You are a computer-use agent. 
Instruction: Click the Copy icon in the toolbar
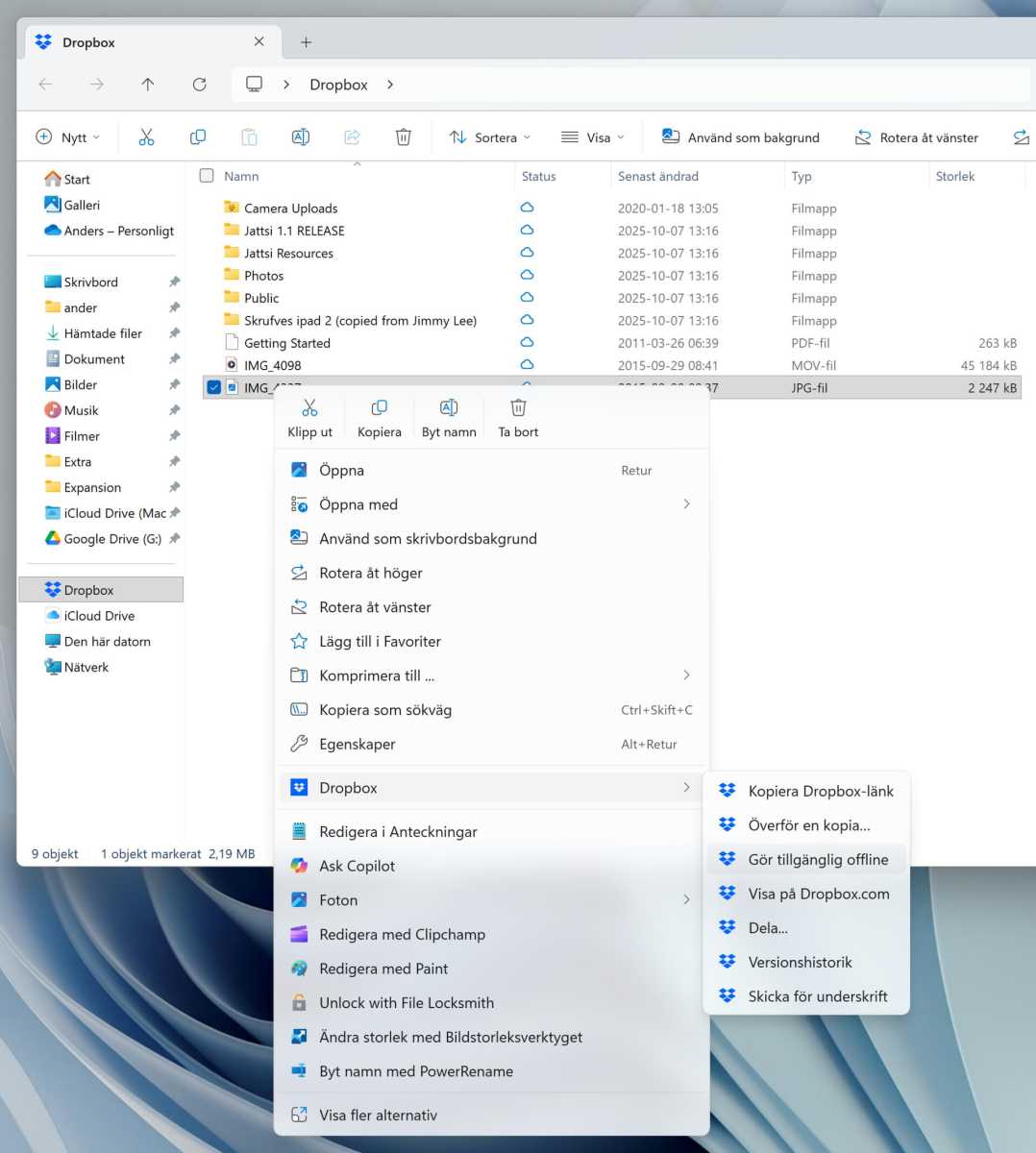(x=198, y=136)
